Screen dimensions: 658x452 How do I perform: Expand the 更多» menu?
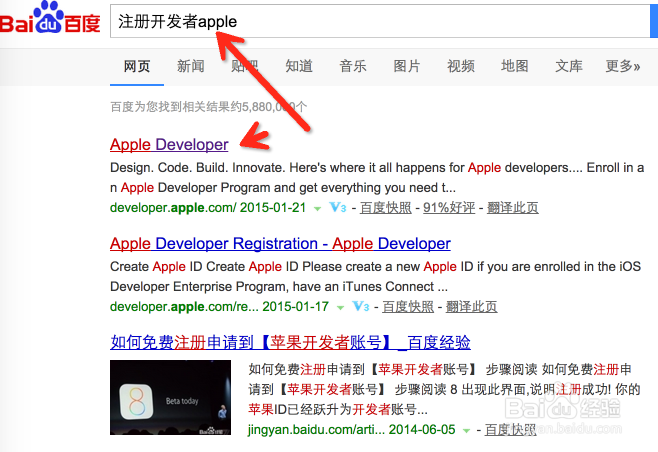coord(623,66)
